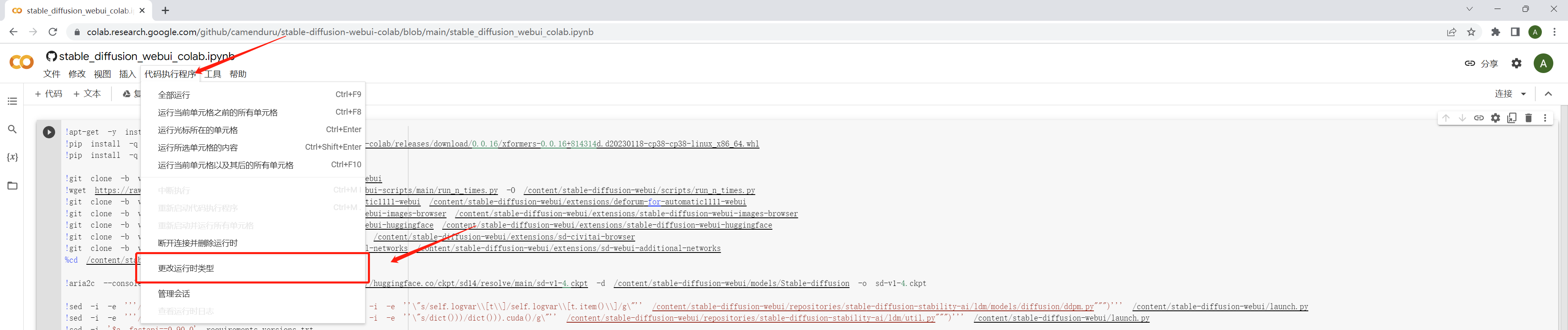
Task: Open browser extensions puzzle icon
Action: pos(1496,31)
